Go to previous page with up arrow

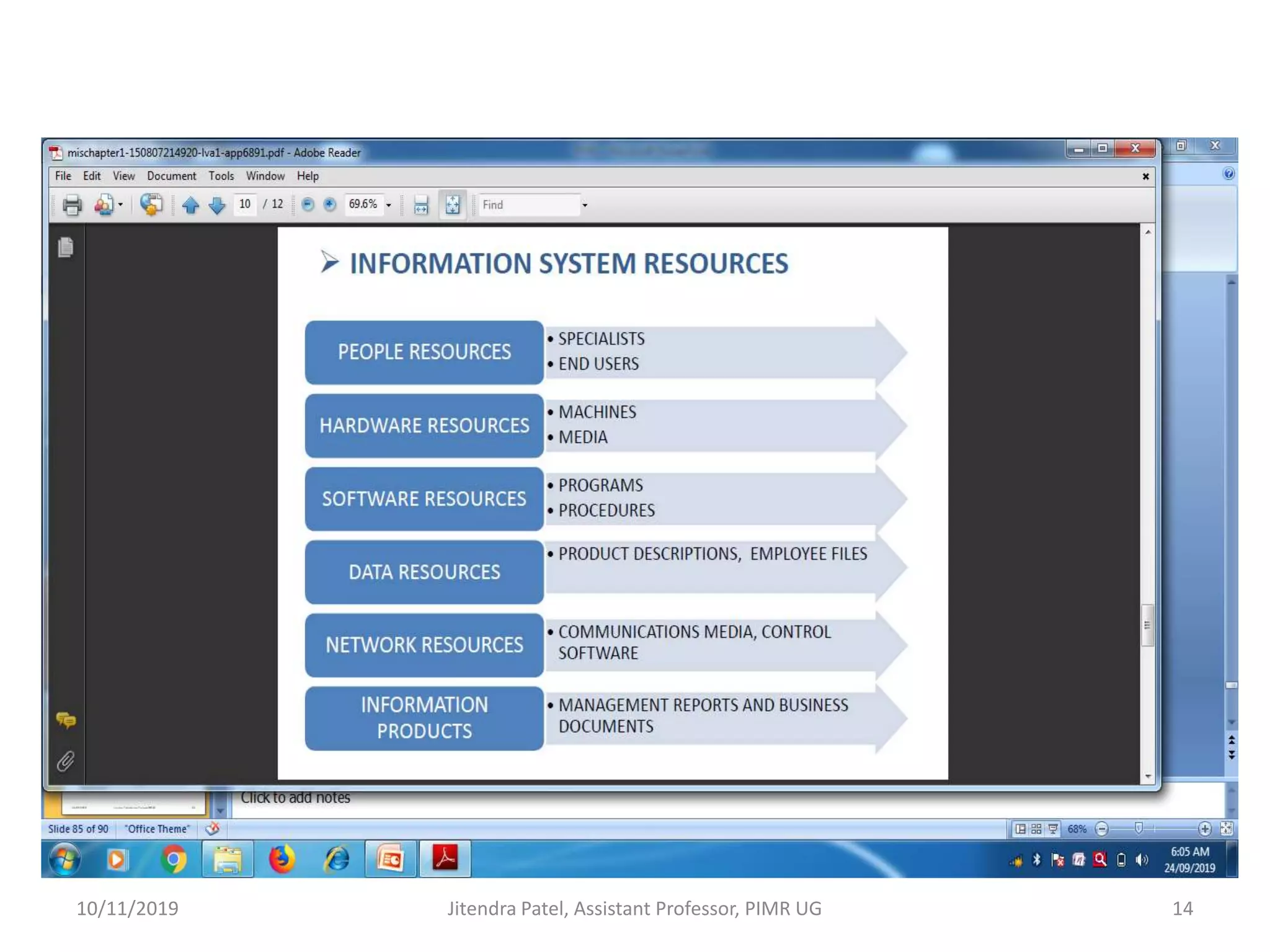tap(190, 205)
